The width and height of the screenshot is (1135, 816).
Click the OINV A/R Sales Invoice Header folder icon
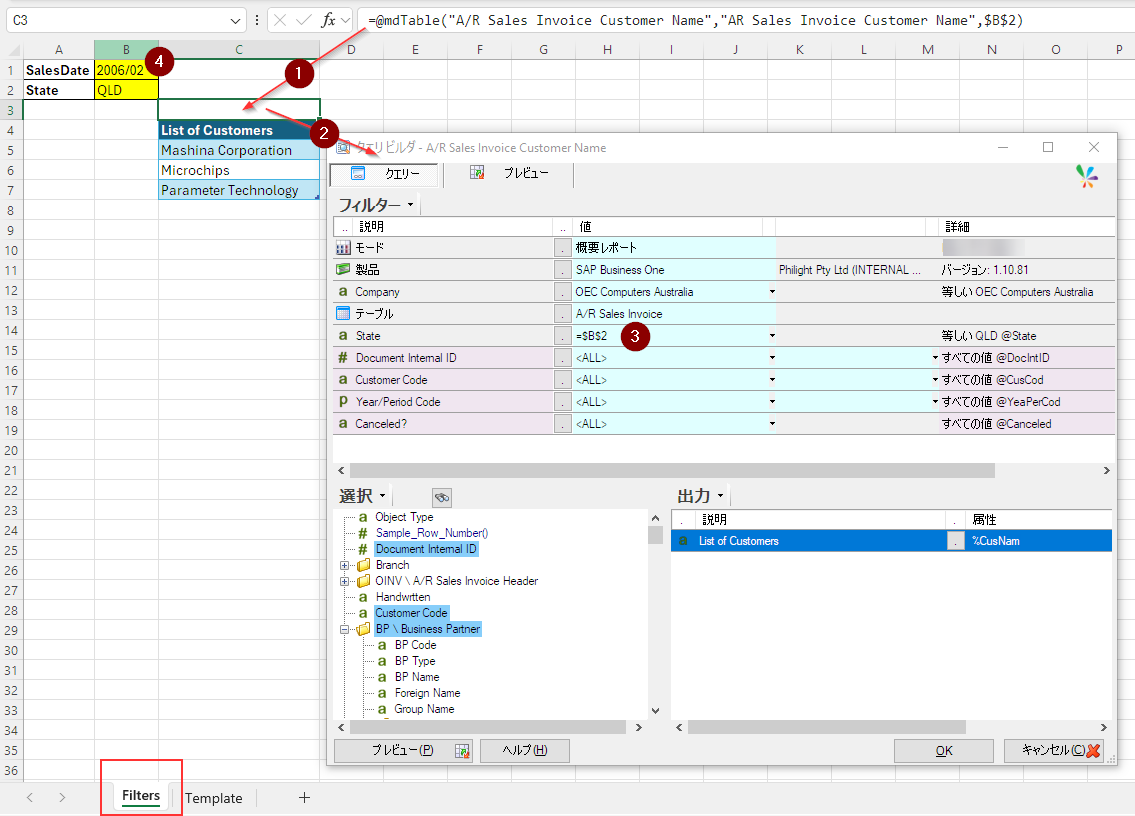[x=364, y=581]
